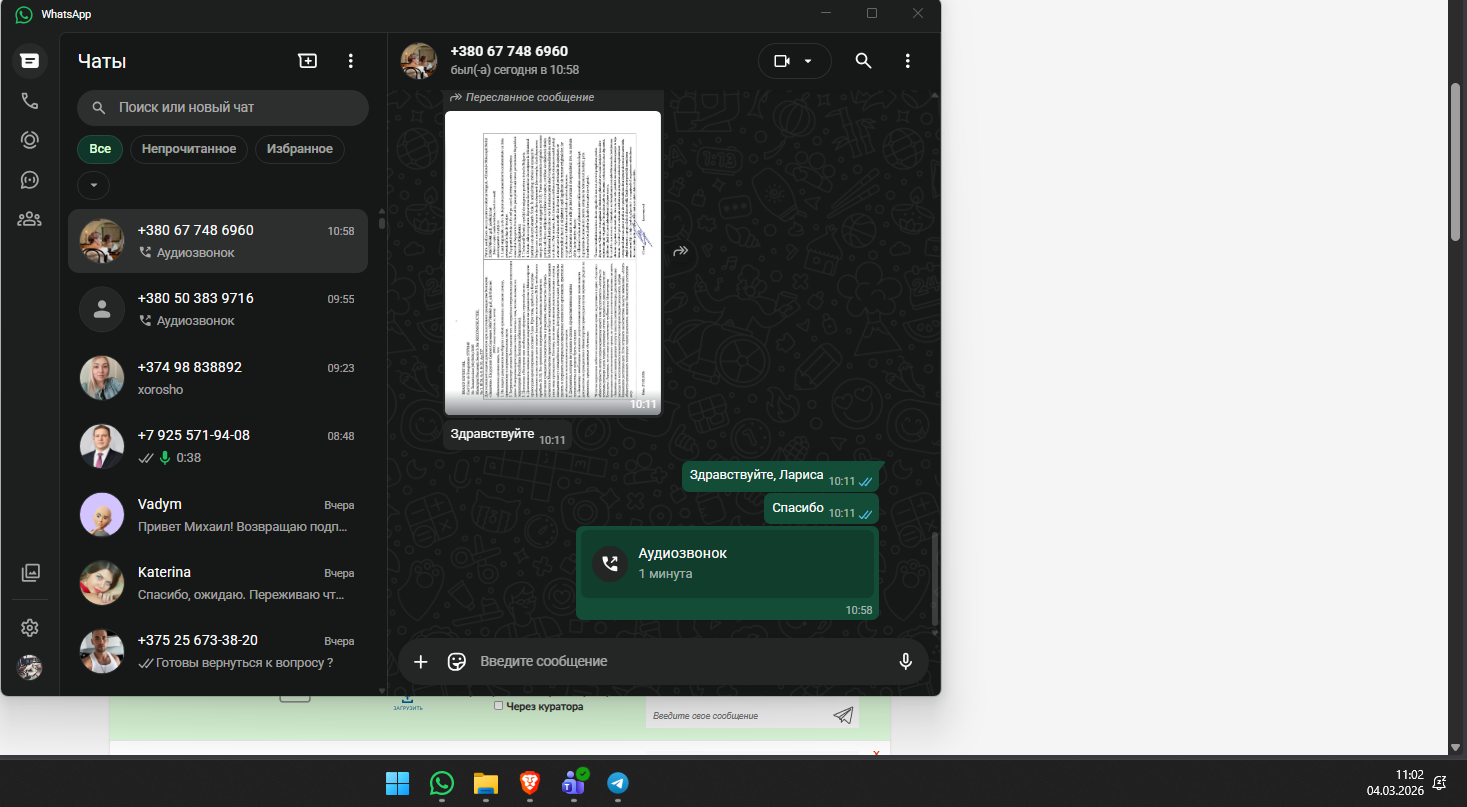Image resolution: width=1467 pixels, height=807 pixels.
Task: Open the attach plus button in composer
Action: click(x=421, y=661)
